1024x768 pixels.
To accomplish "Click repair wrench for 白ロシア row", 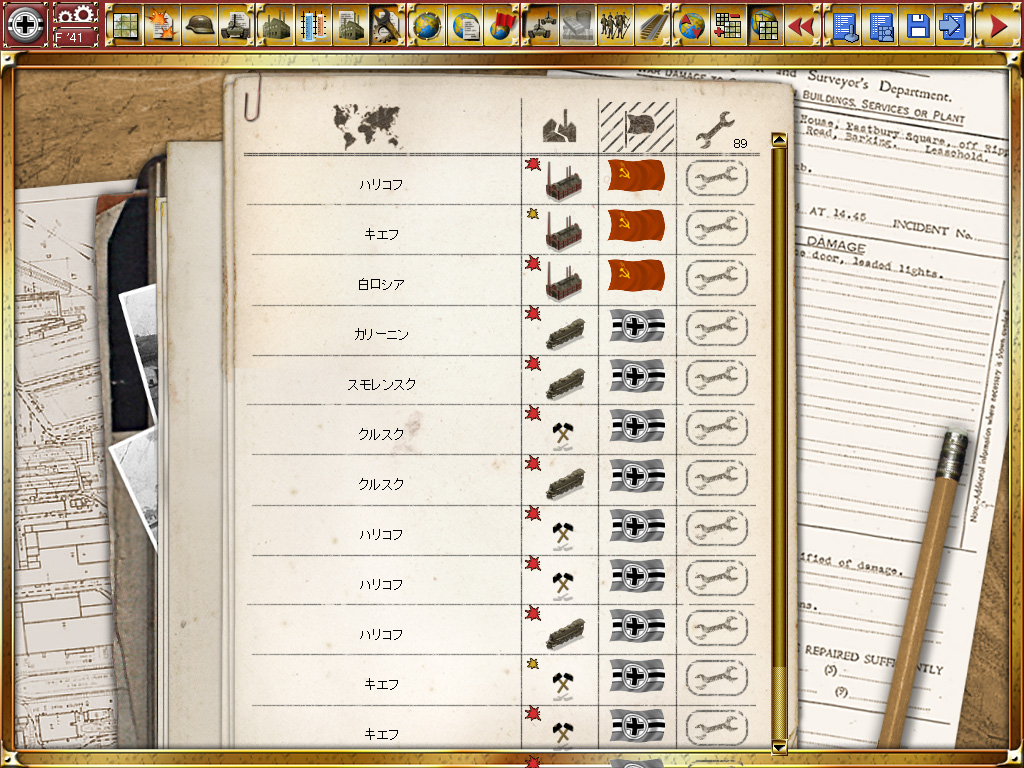I will [716, 278].
